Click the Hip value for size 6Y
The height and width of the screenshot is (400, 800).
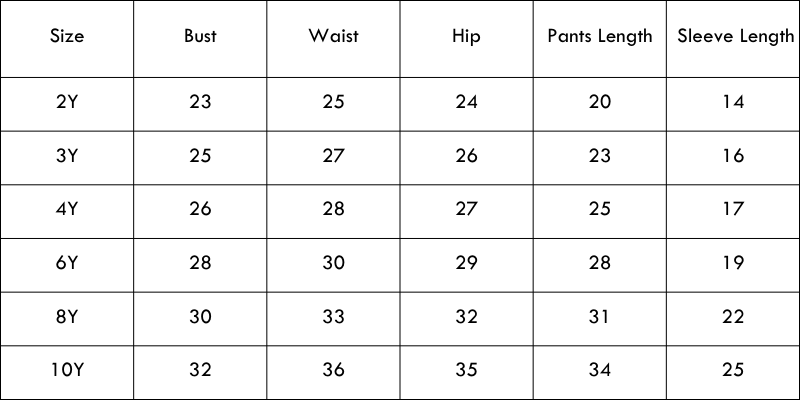click(x=466, y=263)
